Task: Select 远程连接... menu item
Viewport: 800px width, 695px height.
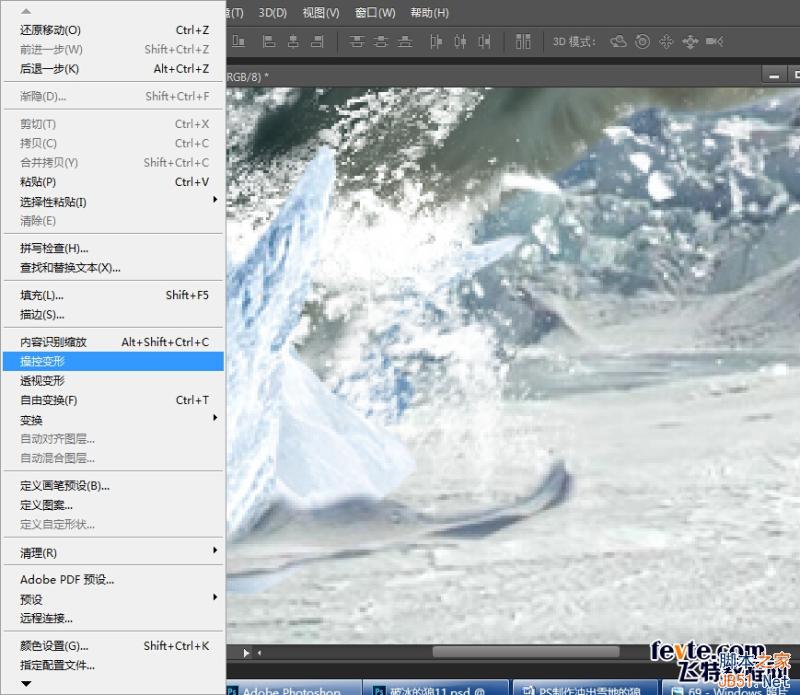Action: tap(113, 618)
